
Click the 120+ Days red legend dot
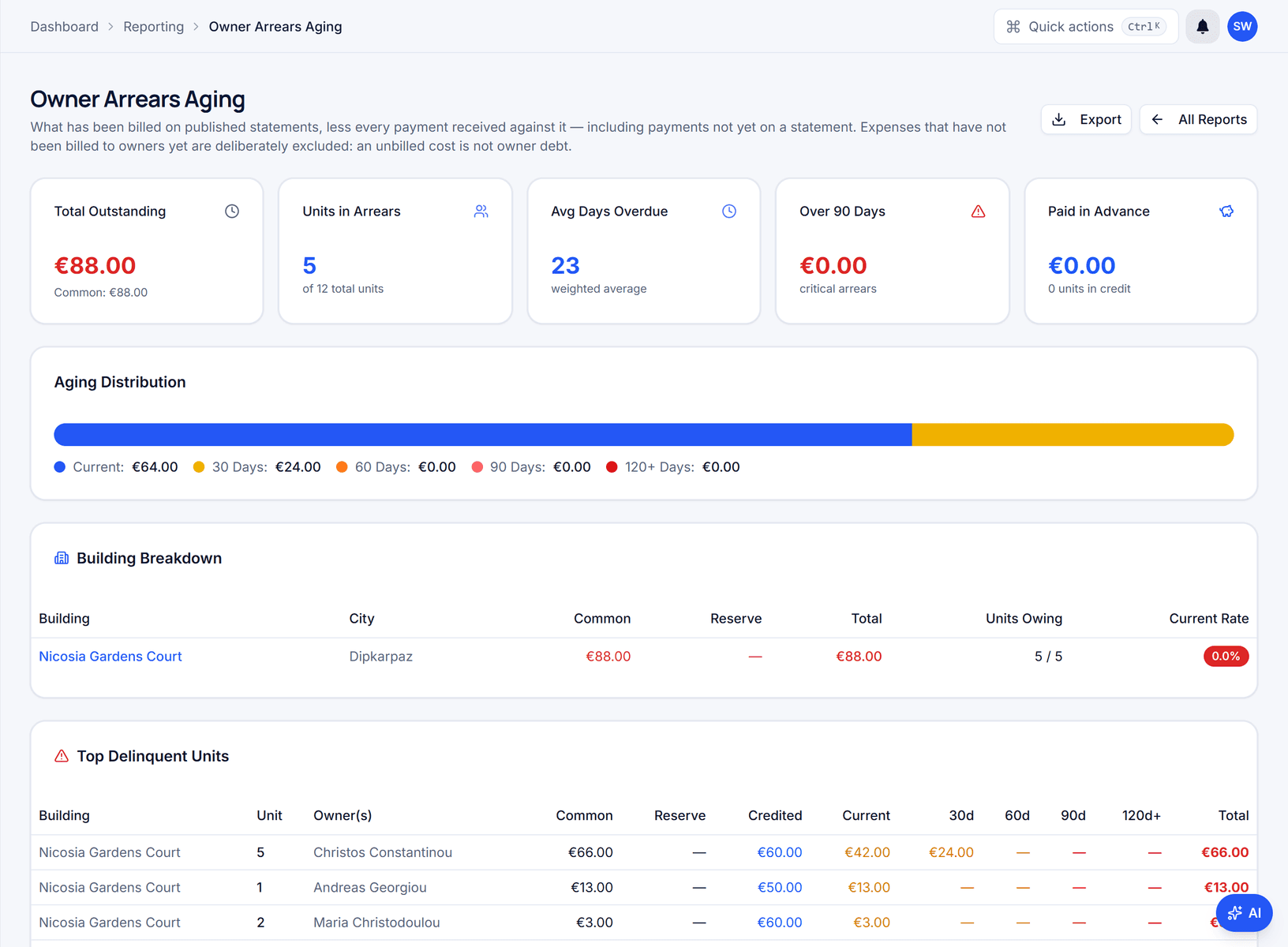(612, 467)
